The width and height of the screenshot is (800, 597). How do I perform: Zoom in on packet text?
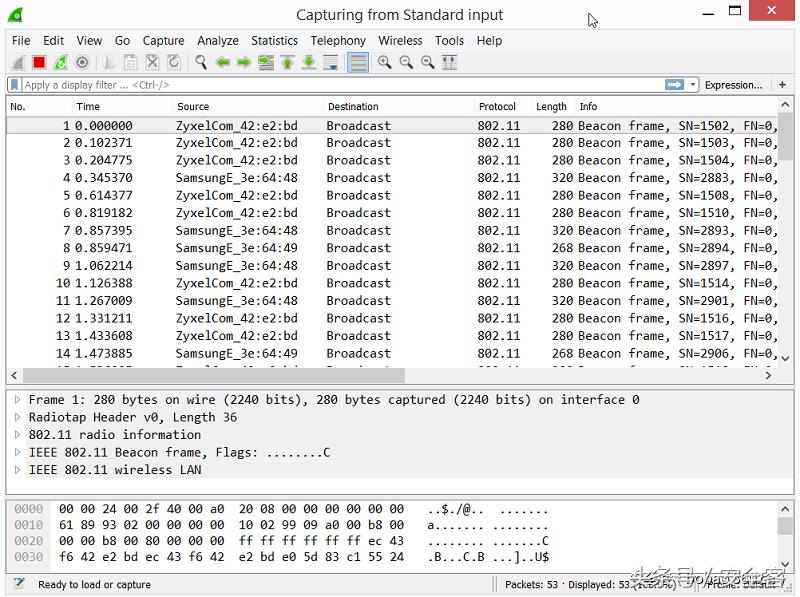point(384,62)
